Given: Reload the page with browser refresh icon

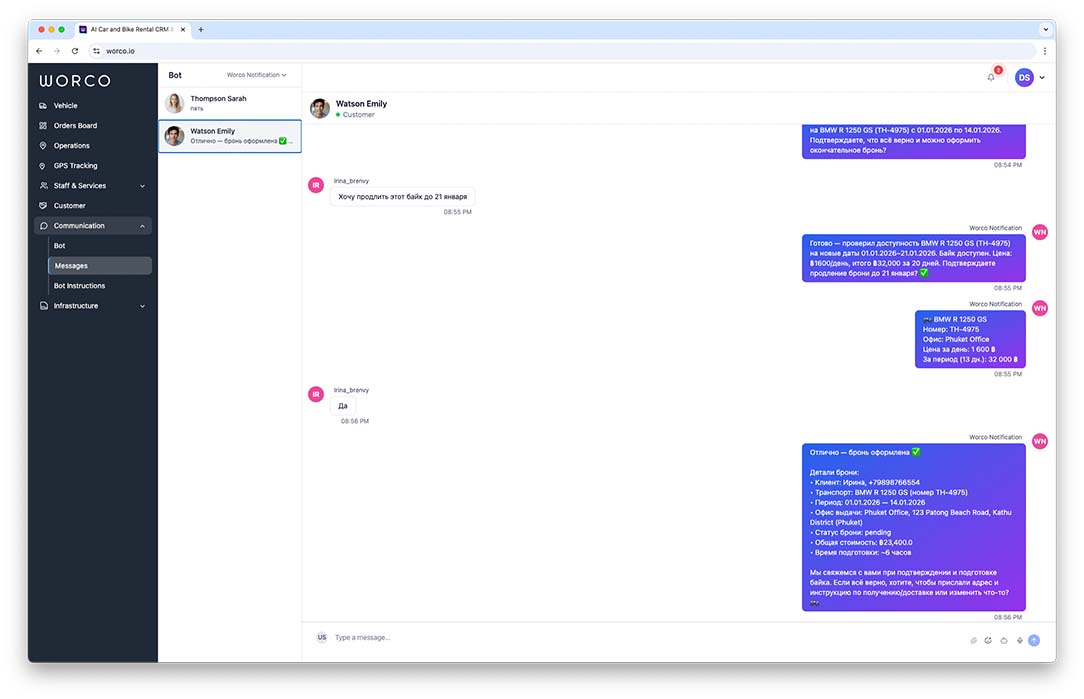Looking at the screenshot, I should coord(75,50).
